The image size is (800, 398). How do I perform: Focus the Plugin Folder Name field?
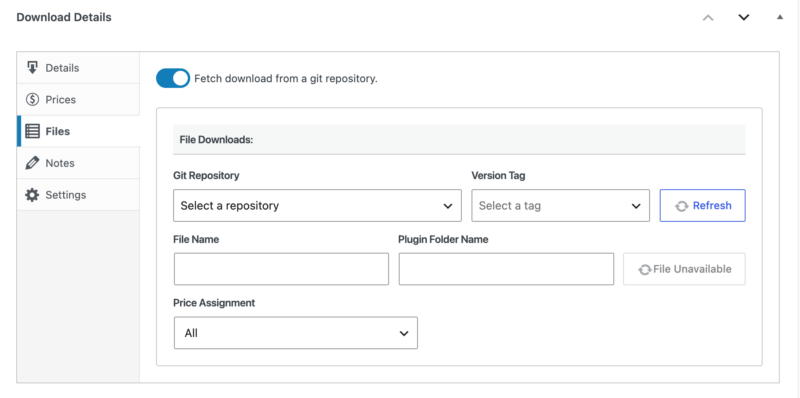pyautogui.click(x=507, y=269)
